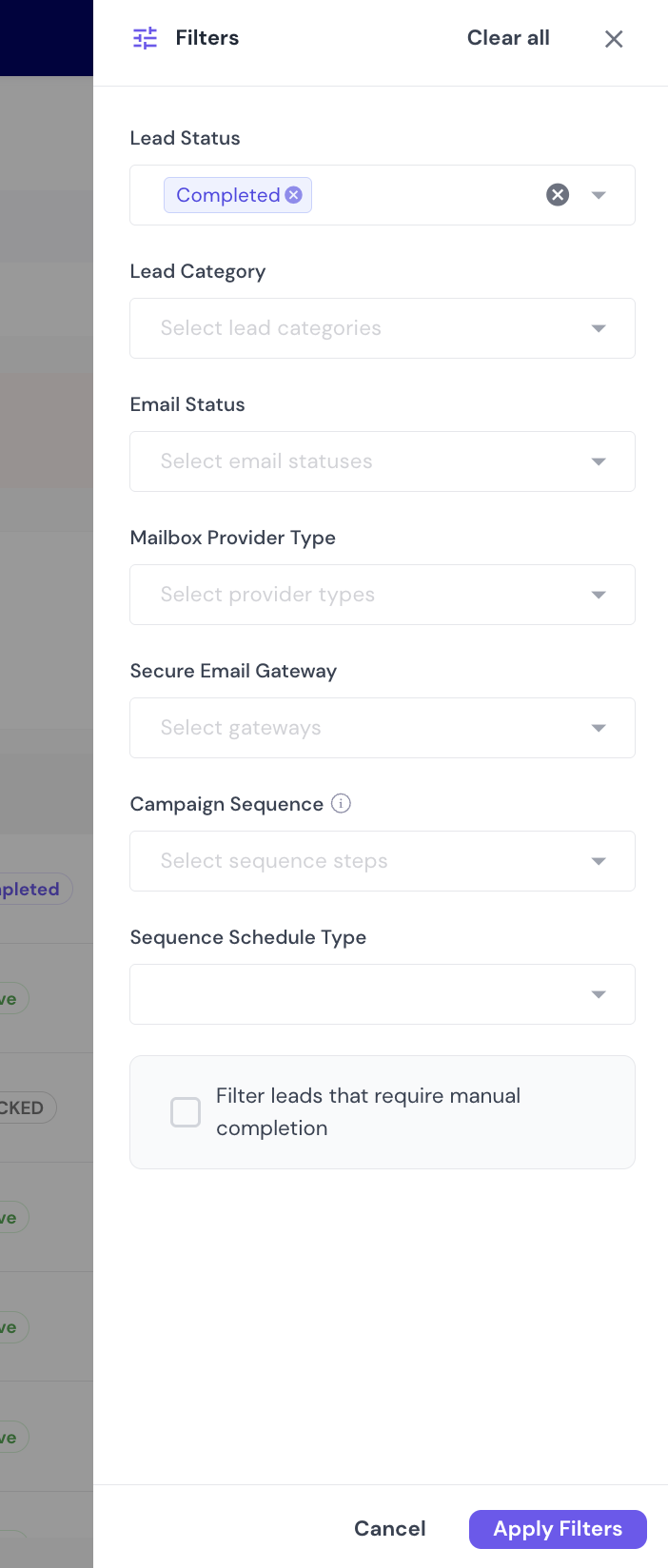The height and width of the screenshot is (1568, 668).
Task: Click the Filters sliders icon
Action: coord(146,38)
